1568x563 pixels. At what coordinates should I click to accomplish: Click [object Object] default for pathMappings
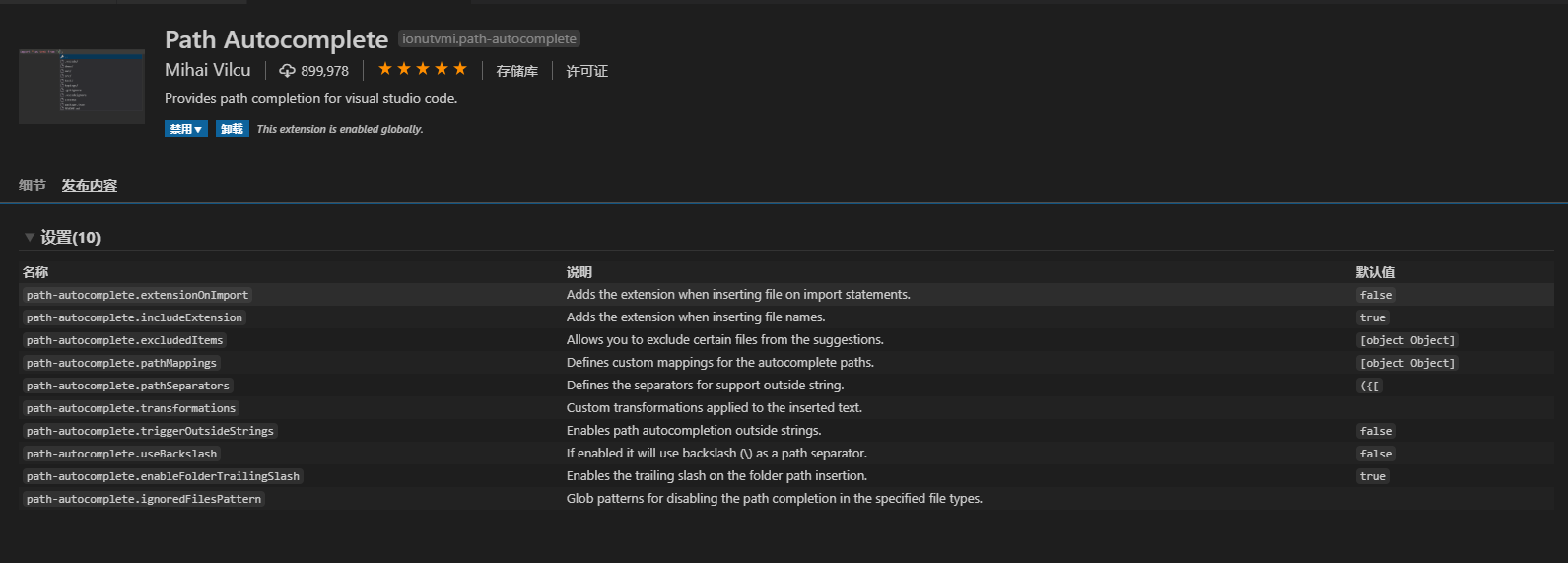pos(1407,363)
